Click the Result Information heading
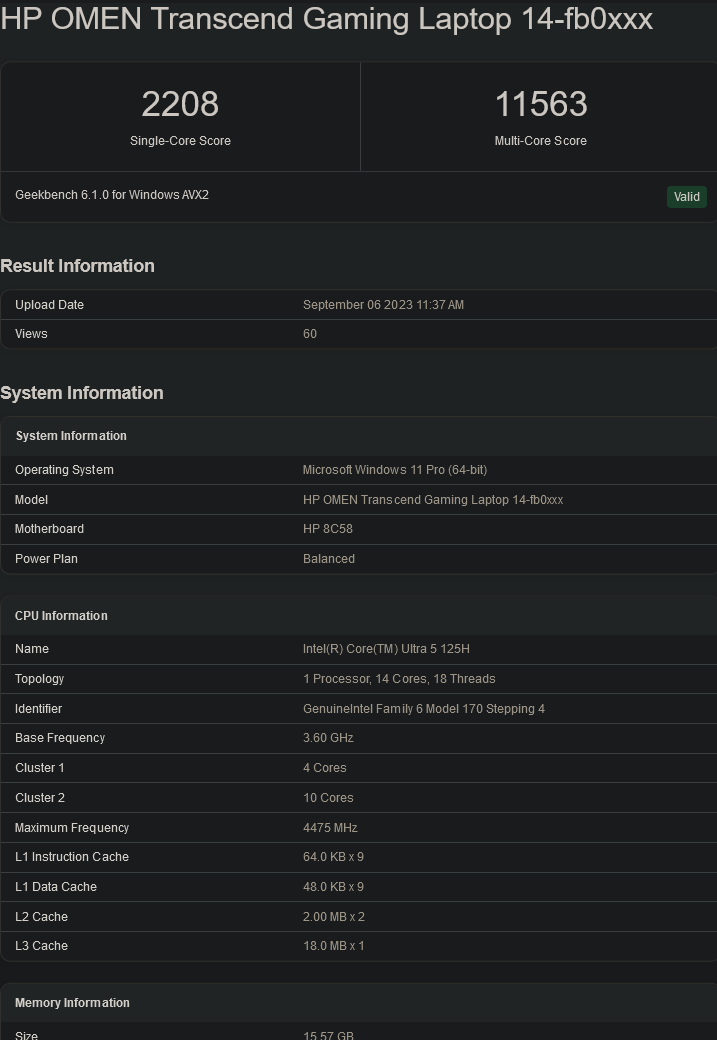Image resolution: width=717 pixels, height=1040 pixels. pyautogui.click(x=78, y=265)
